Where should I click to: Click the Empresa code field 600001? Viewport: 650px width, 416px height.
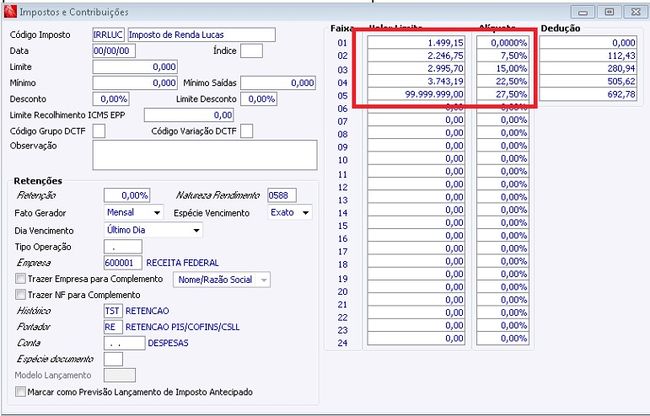123,263
